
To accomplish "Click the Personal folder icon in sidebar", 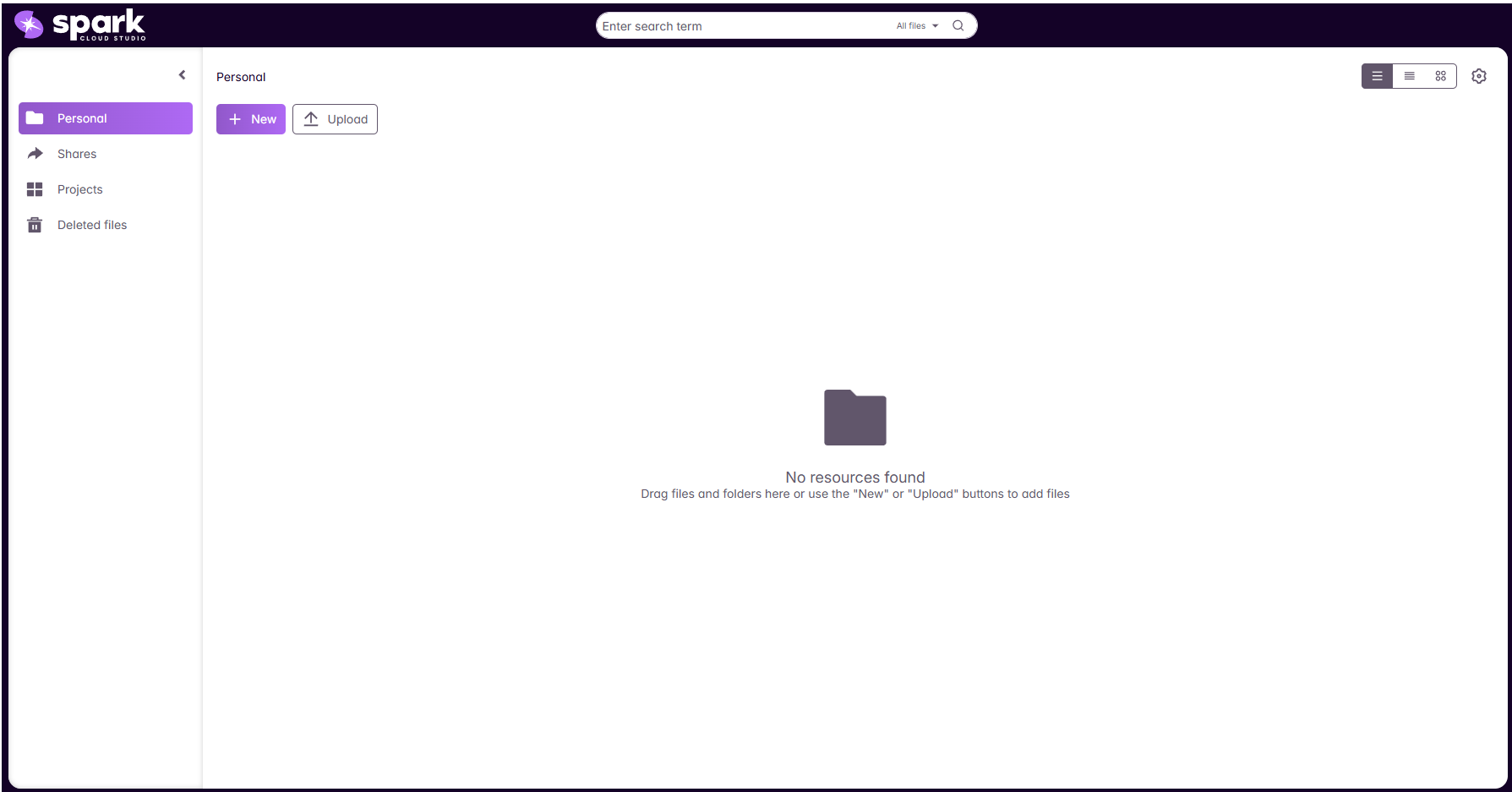I will tap(35, 118).
